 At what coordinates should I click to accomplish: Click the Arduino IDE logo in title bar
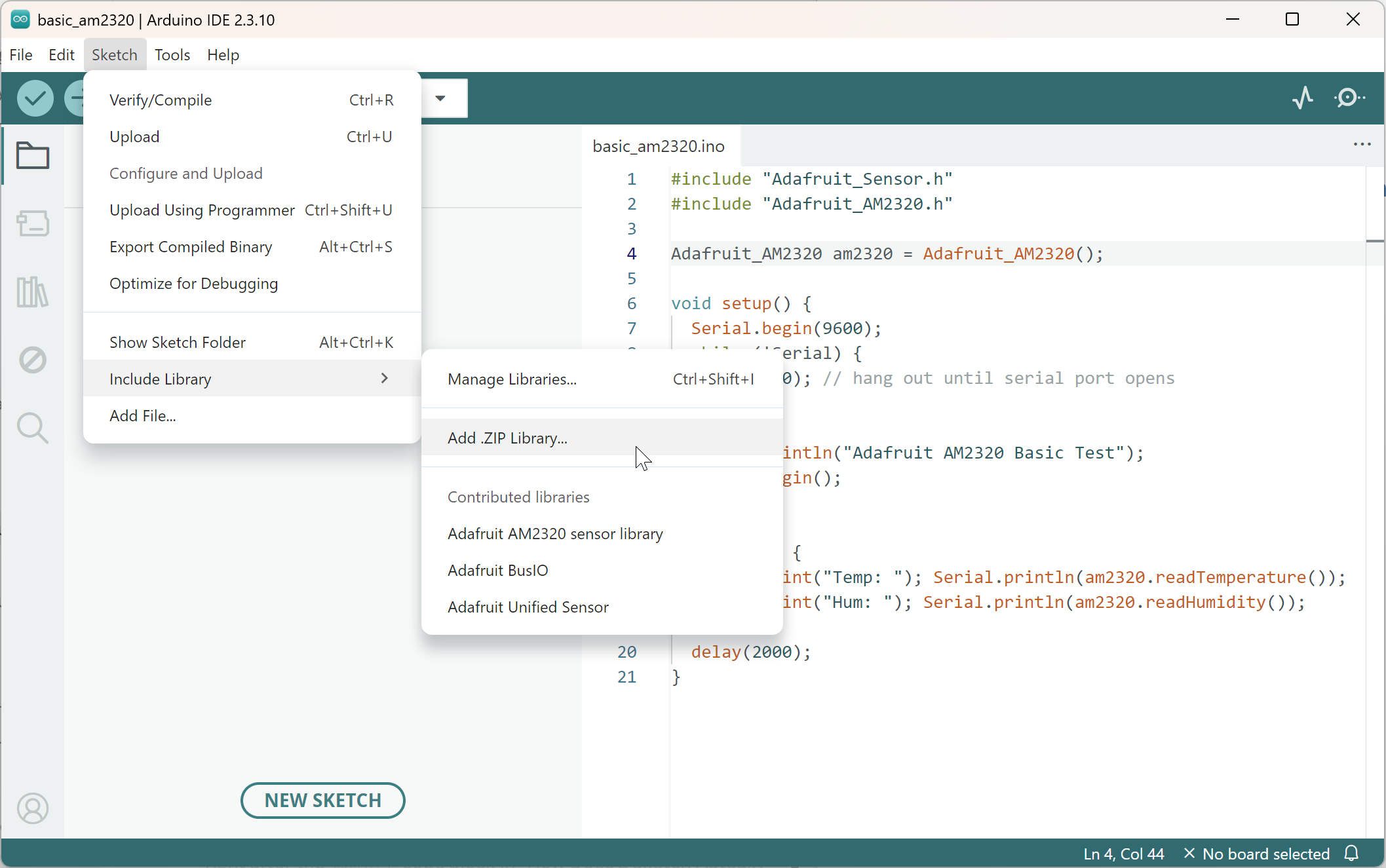coord(20,20)
